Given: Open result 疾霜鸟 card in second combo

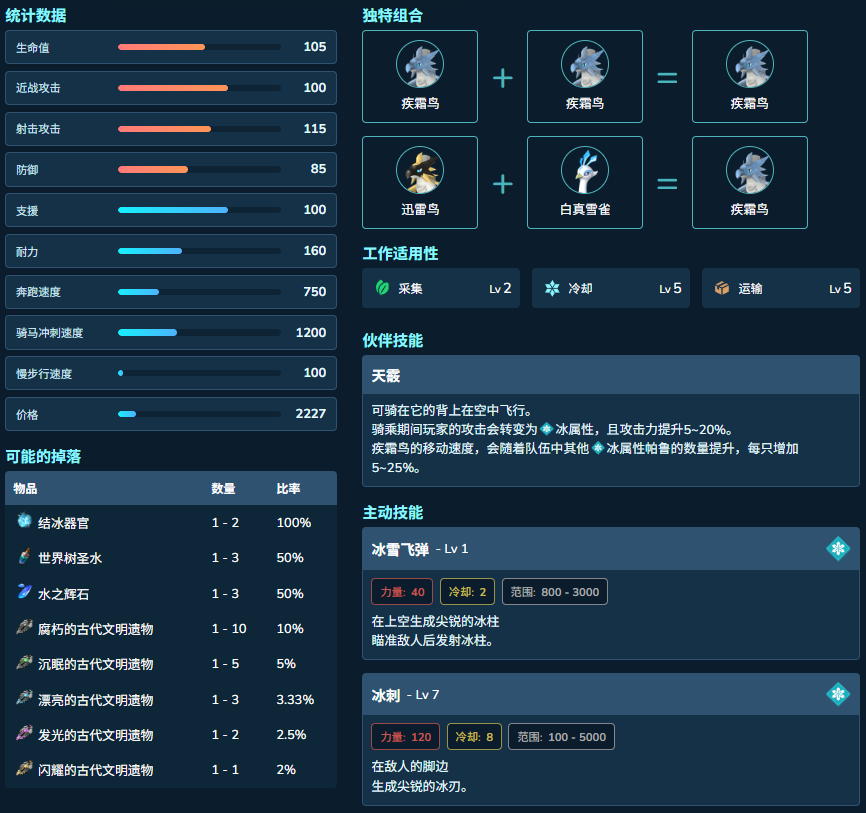Looking at the screenshot, I should pos(749,182).
